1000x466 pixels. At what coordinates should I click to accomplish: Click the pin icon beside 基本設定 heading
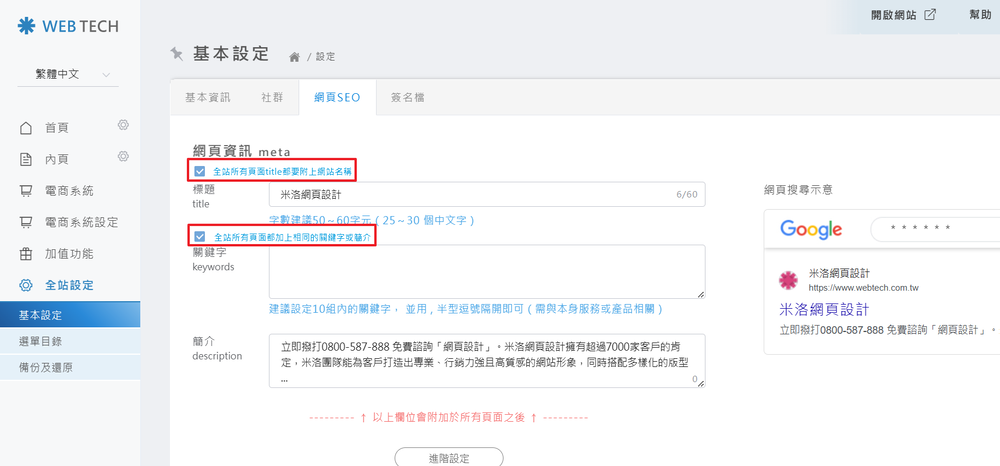click(177, 54)
